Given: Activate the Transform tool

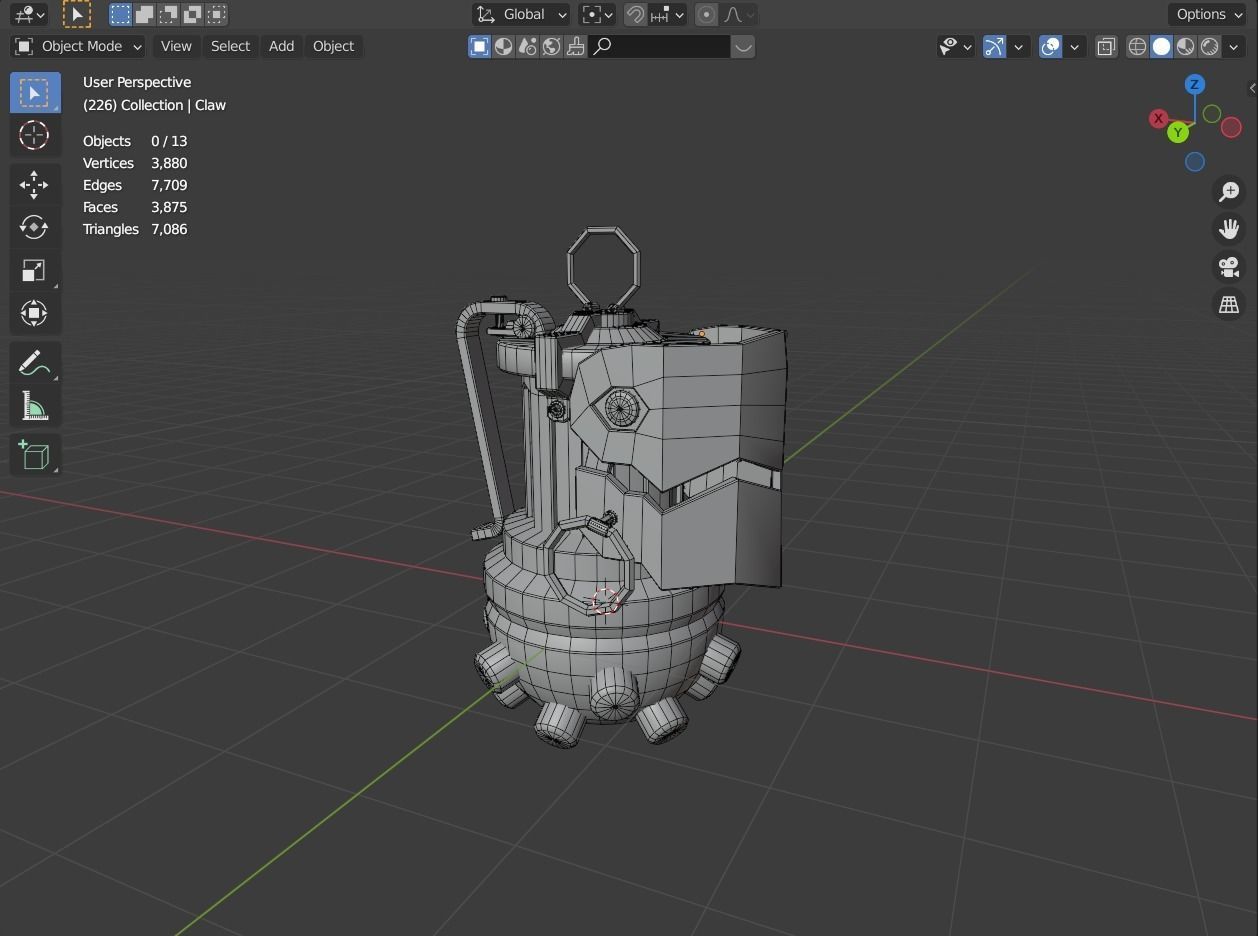Looking at the screenshot, I should (35, 313).
